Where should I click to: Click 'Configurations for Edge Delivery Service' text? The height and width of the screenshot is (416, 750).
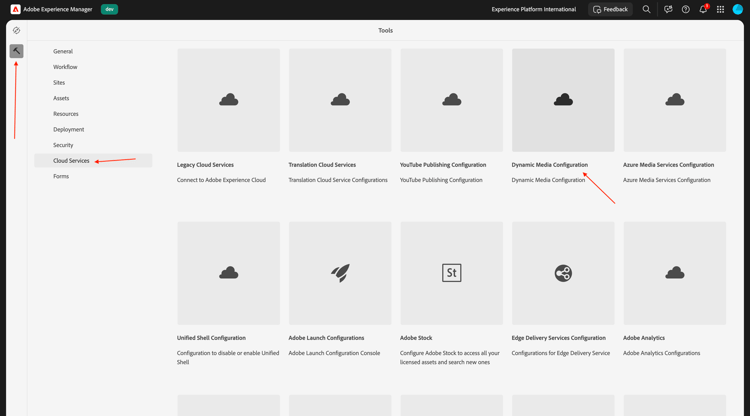(x=561, y=353)
